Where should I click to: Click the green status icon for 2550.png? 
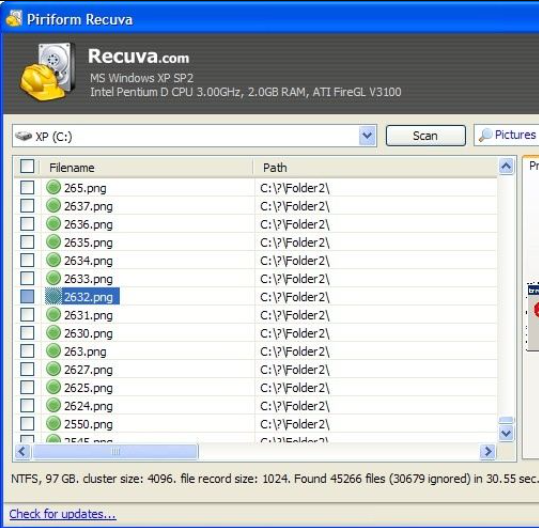coord(53,424)
